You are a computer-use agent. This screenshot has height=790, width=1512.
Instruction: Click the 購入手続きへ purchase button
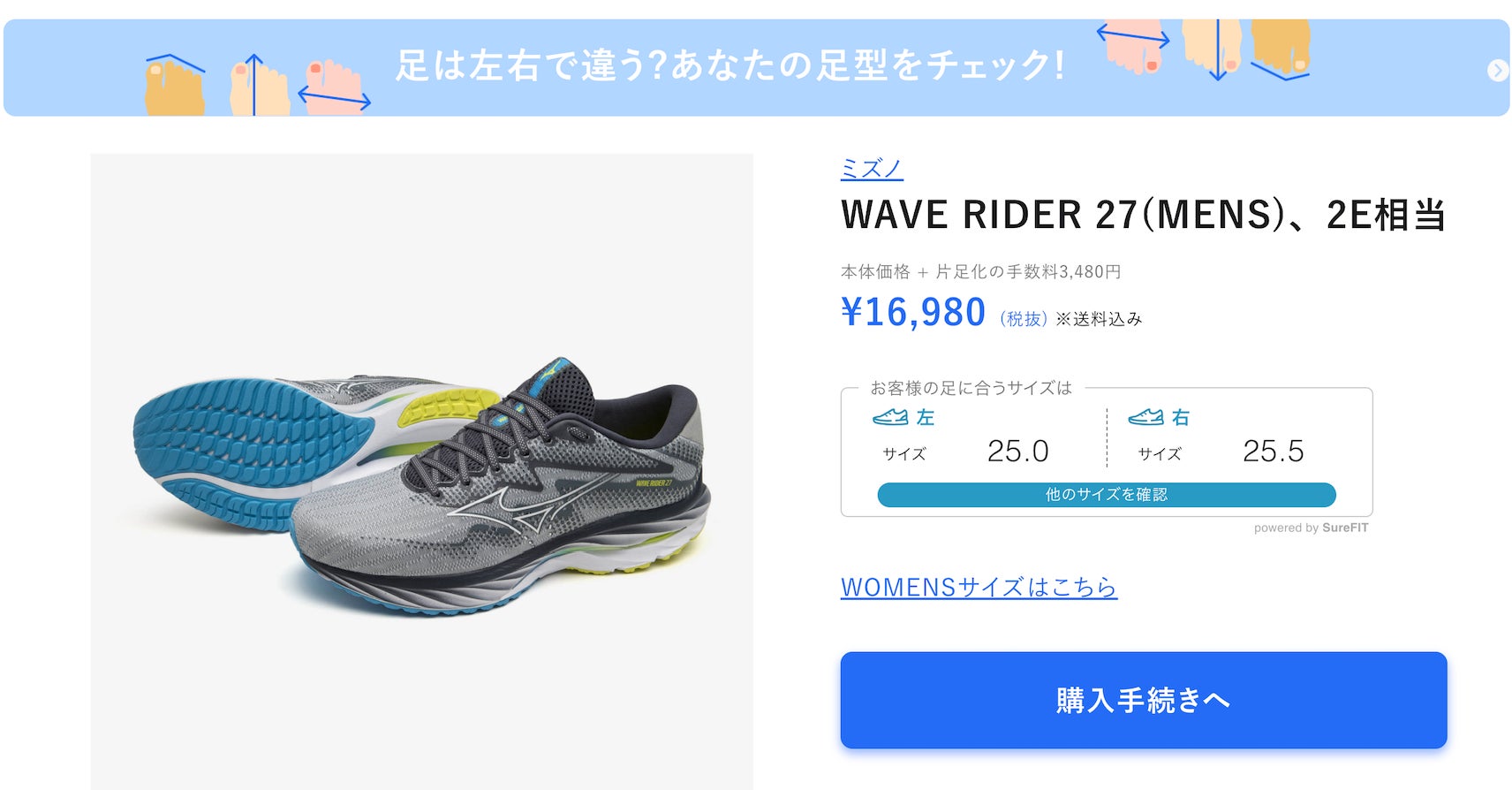1143,700
